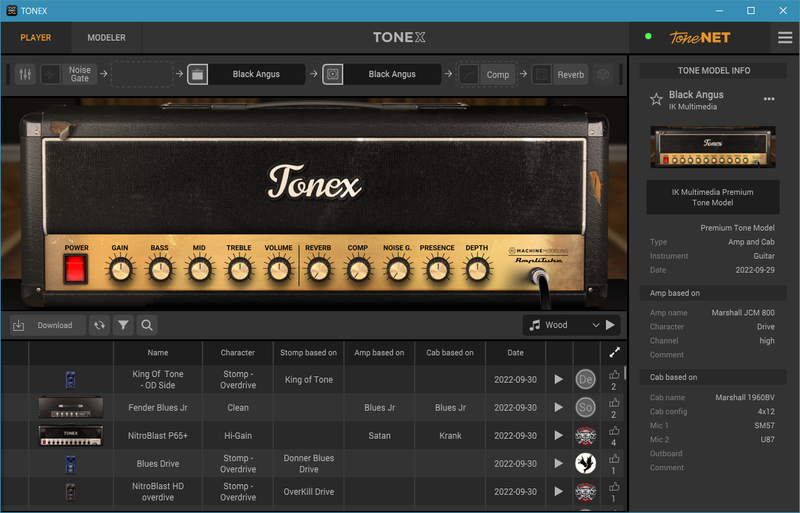
Task: Play the Blues Drive preview
Action: pos(559,463)
